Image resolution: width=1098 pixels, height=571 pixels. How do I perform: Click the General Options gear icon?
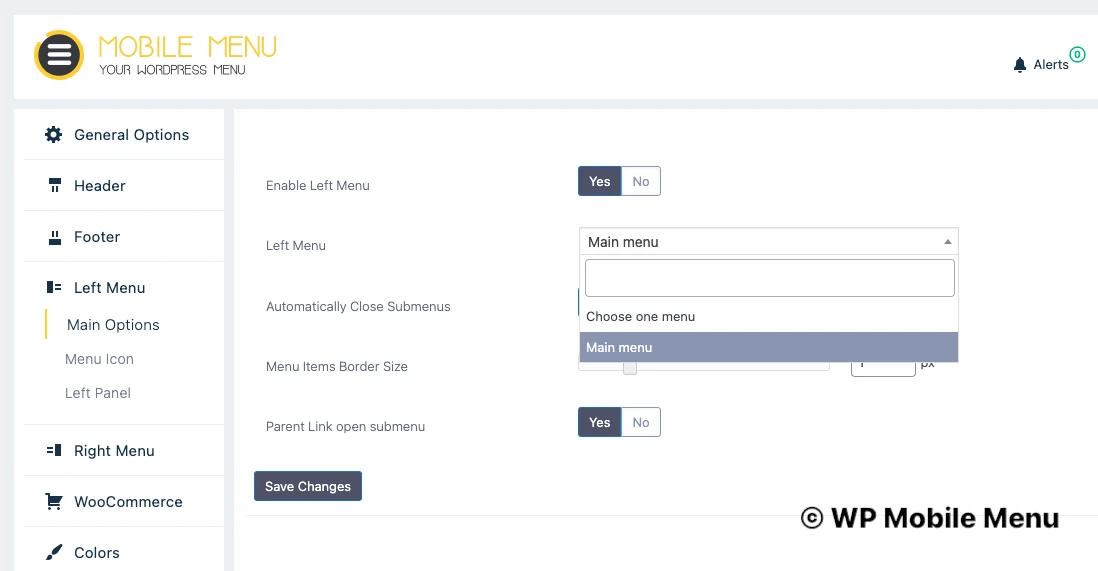[53, 135]
